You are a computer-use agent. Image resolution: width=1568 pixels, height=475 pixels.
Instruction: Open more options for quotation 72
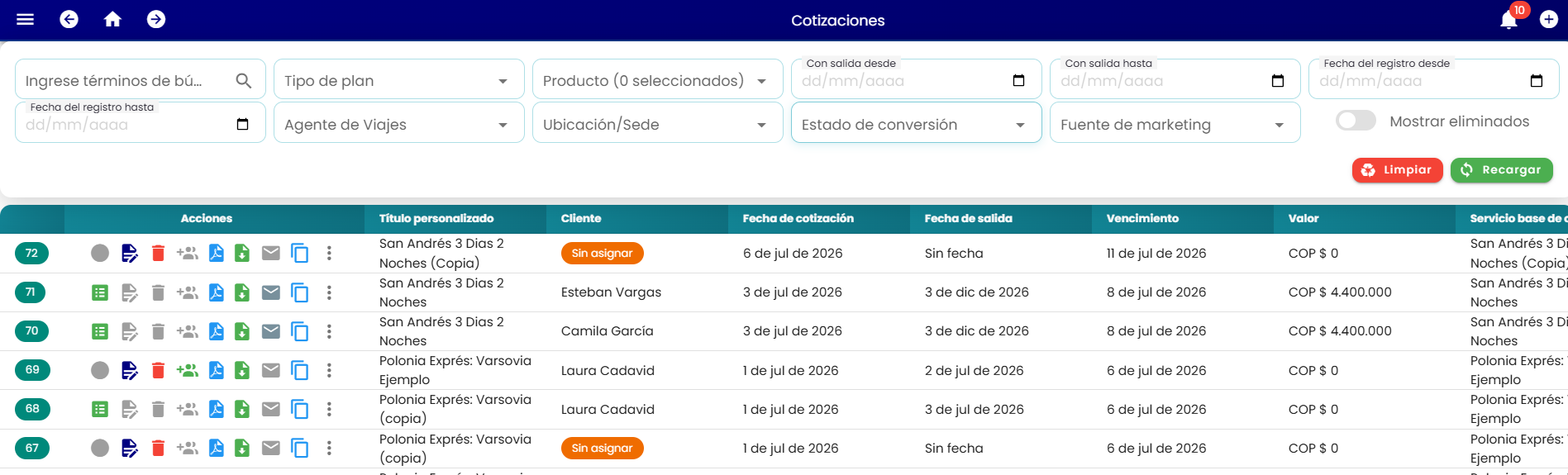coord(329,253)
